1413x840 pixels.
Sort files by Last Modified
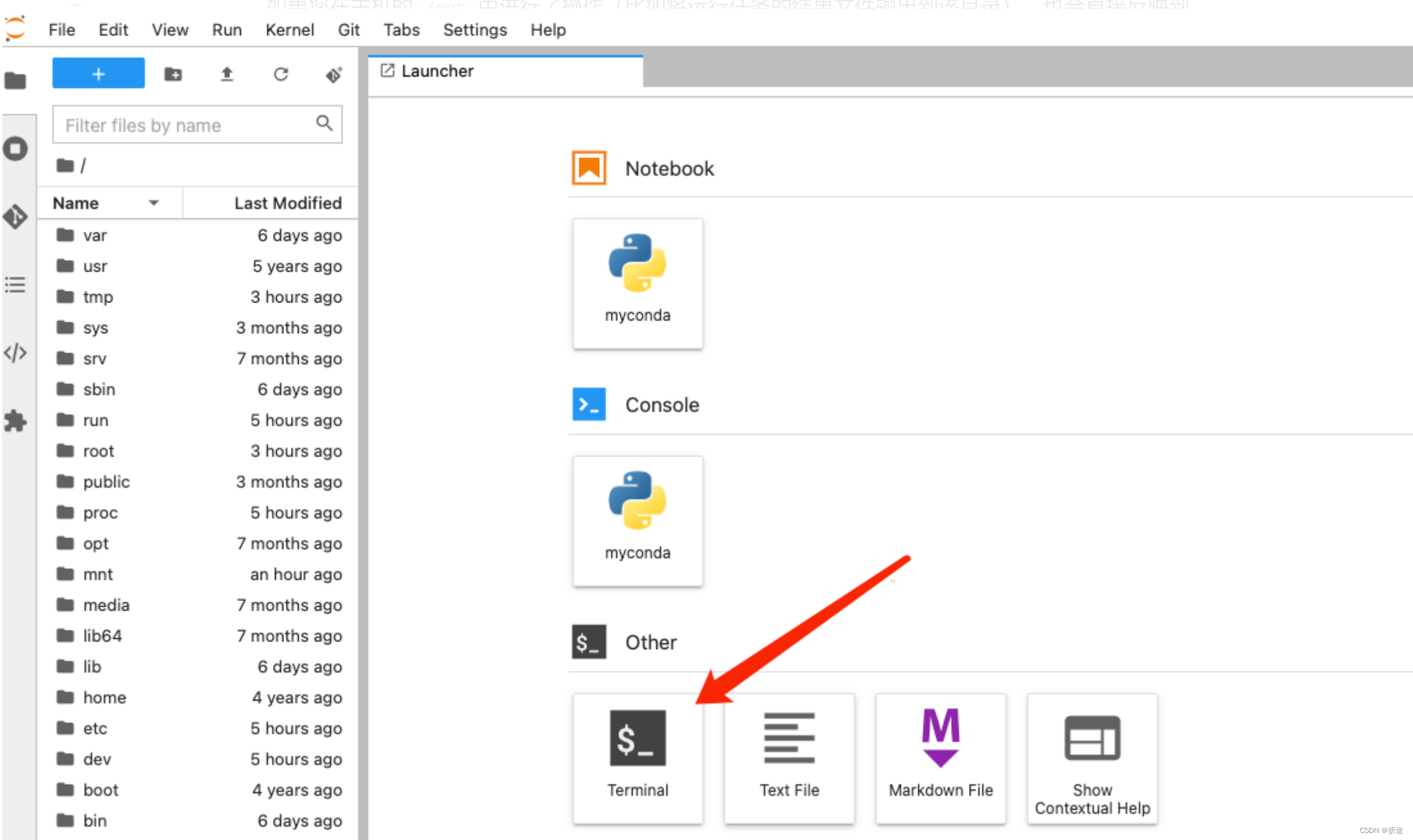click(x=287, y=203)
